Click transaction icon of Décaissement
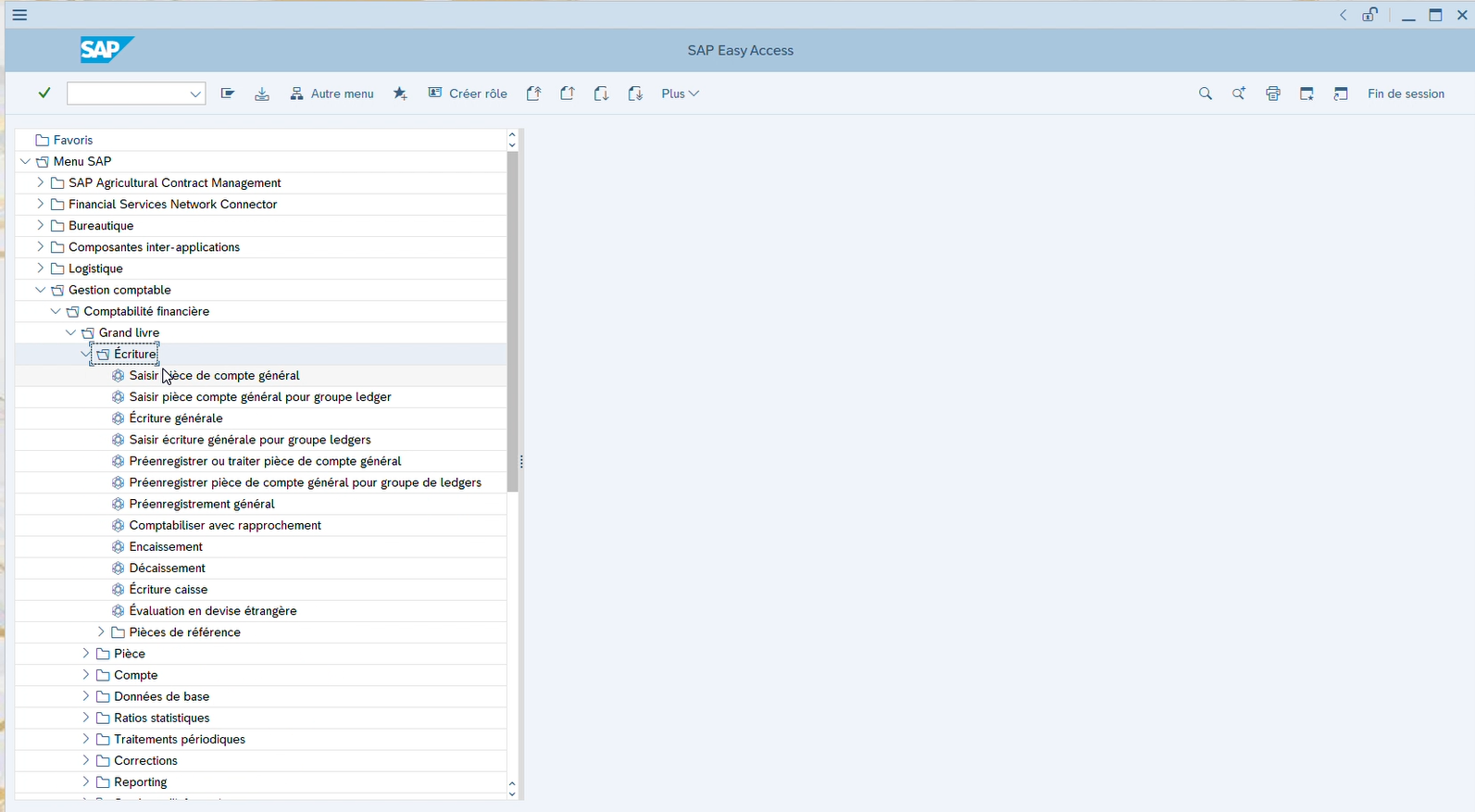The image size is (1475, 812). pyautogui.click(x=118, y=568)
